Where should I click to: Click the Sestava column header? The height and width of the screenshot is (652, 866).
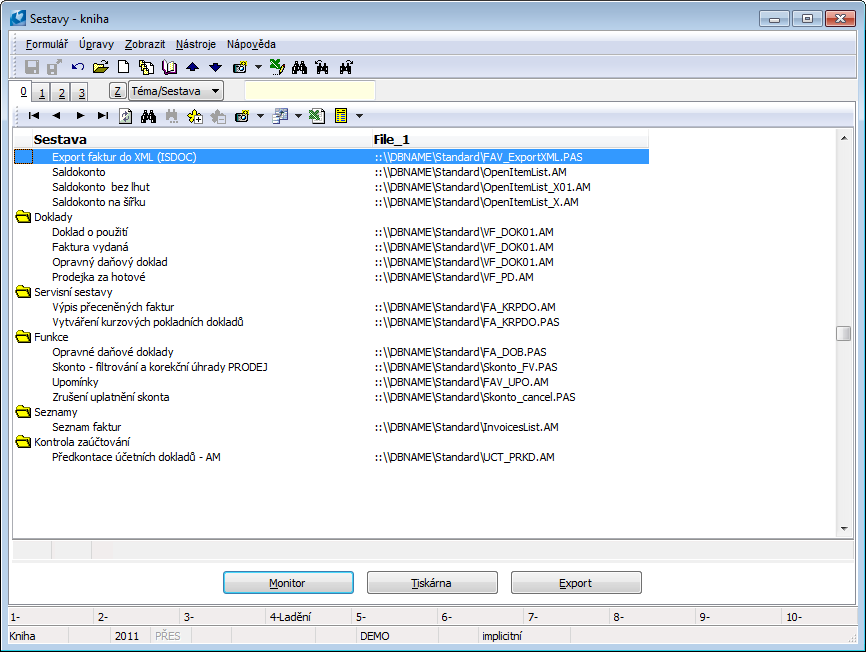tap(202, 139)
